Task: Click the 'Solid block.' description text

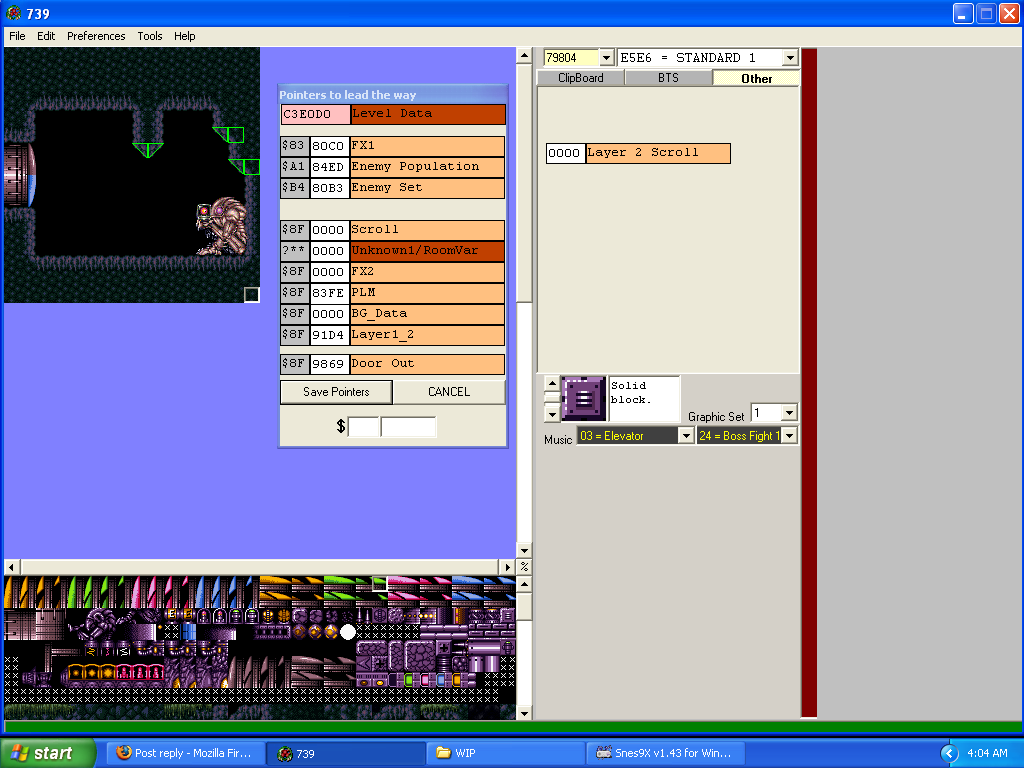Action: tap(632, 392)
